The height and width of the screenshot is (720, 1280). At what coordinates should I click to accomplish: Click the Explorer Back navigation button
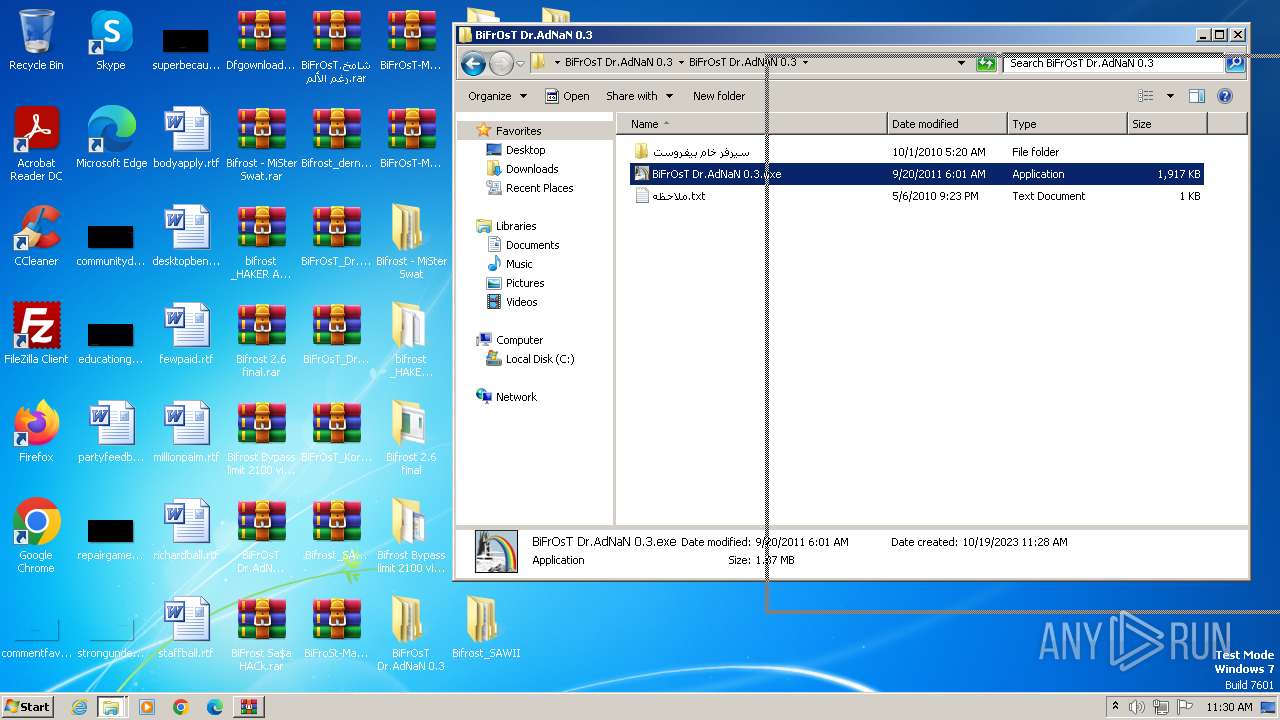coord(474,63)
